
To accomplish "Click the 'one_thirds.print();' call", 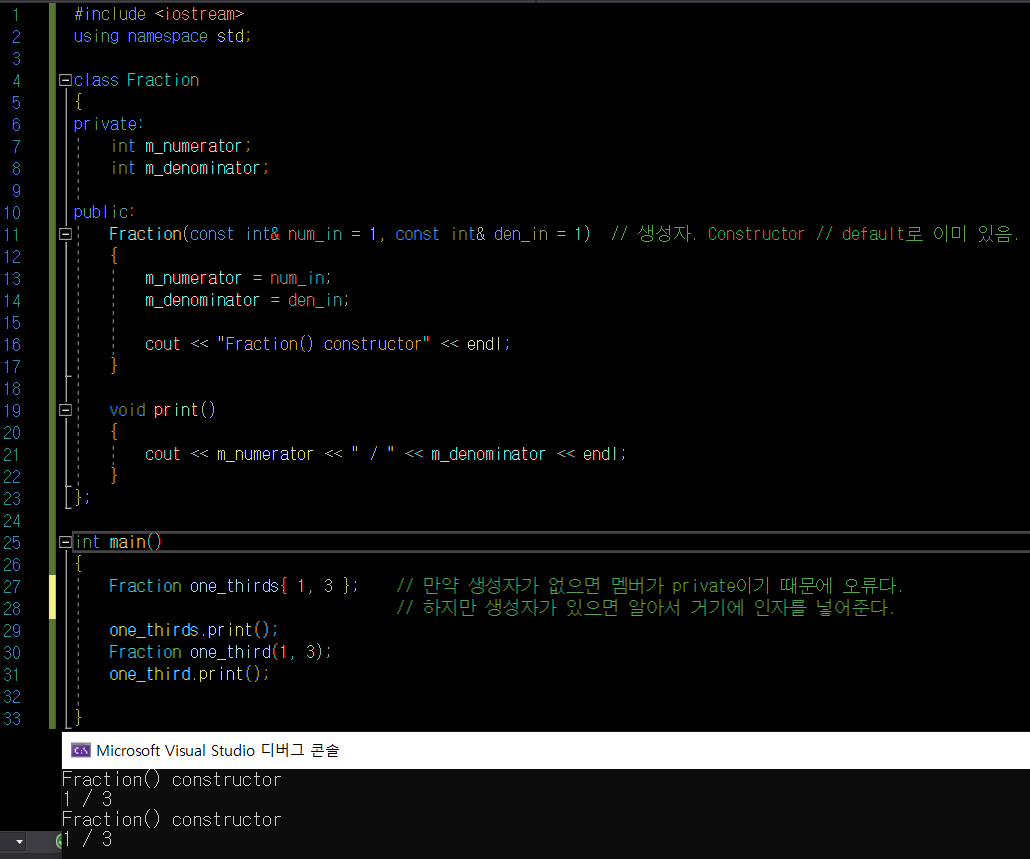I will [x=194, y=630].
